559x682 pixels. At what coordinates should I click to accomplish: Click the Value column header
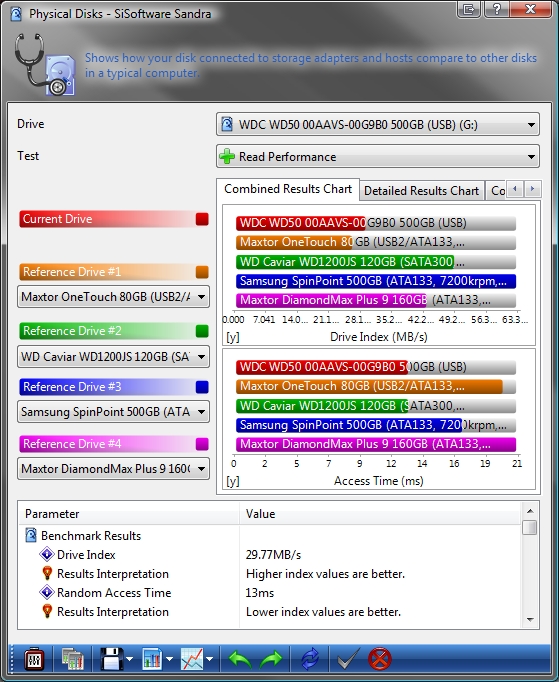tap(380, 514)
